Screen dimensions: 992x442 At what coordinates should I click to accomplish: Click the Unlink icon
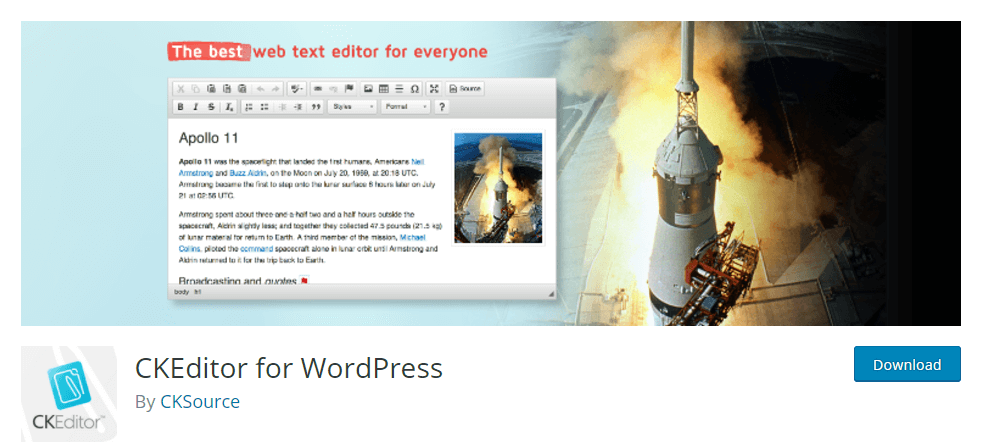click(333, 89)
